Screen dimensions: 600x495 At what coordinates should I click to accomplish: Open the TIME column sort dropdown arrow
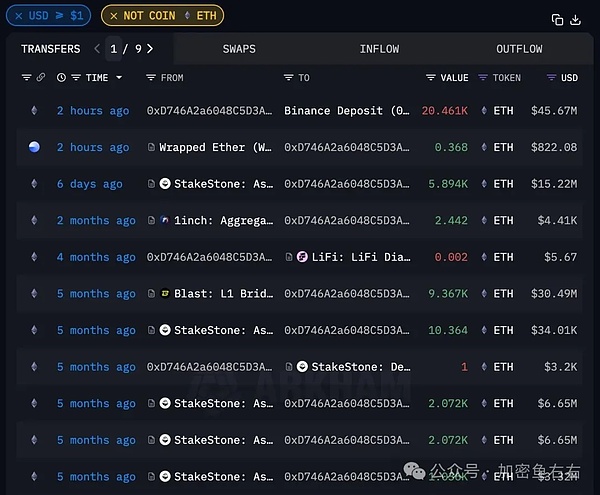119,77
